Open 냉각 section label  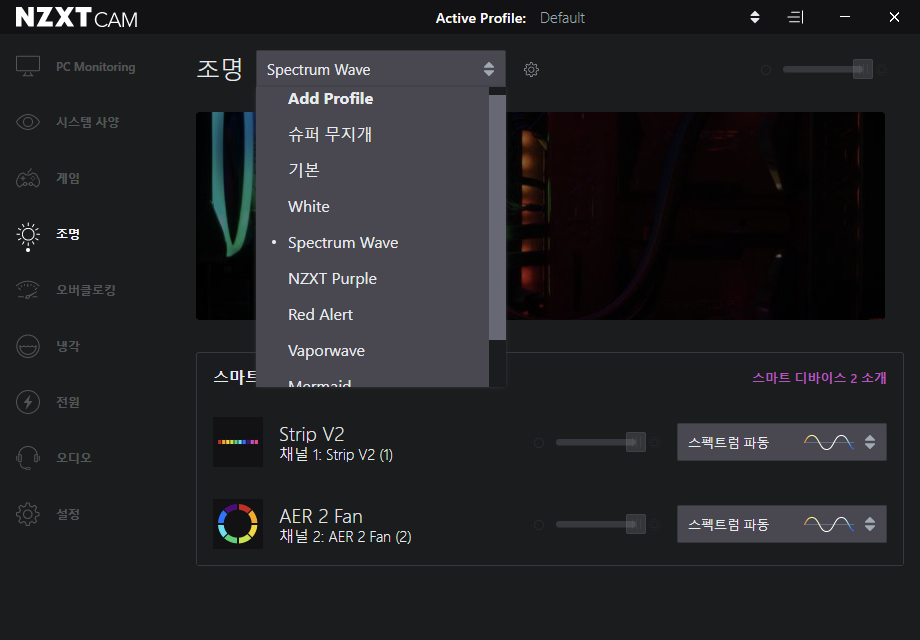pos(68,346)
